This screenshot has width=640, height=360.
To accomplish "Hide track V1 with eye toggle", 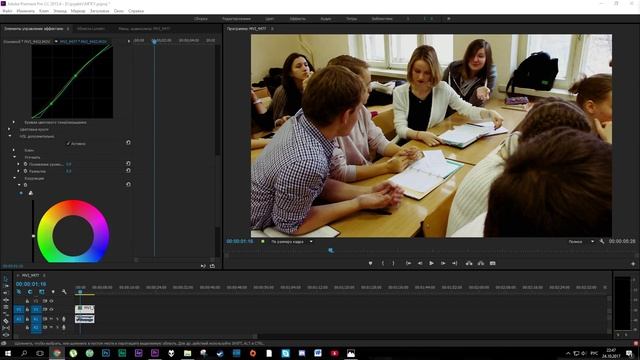I will [x=51, y=309].
